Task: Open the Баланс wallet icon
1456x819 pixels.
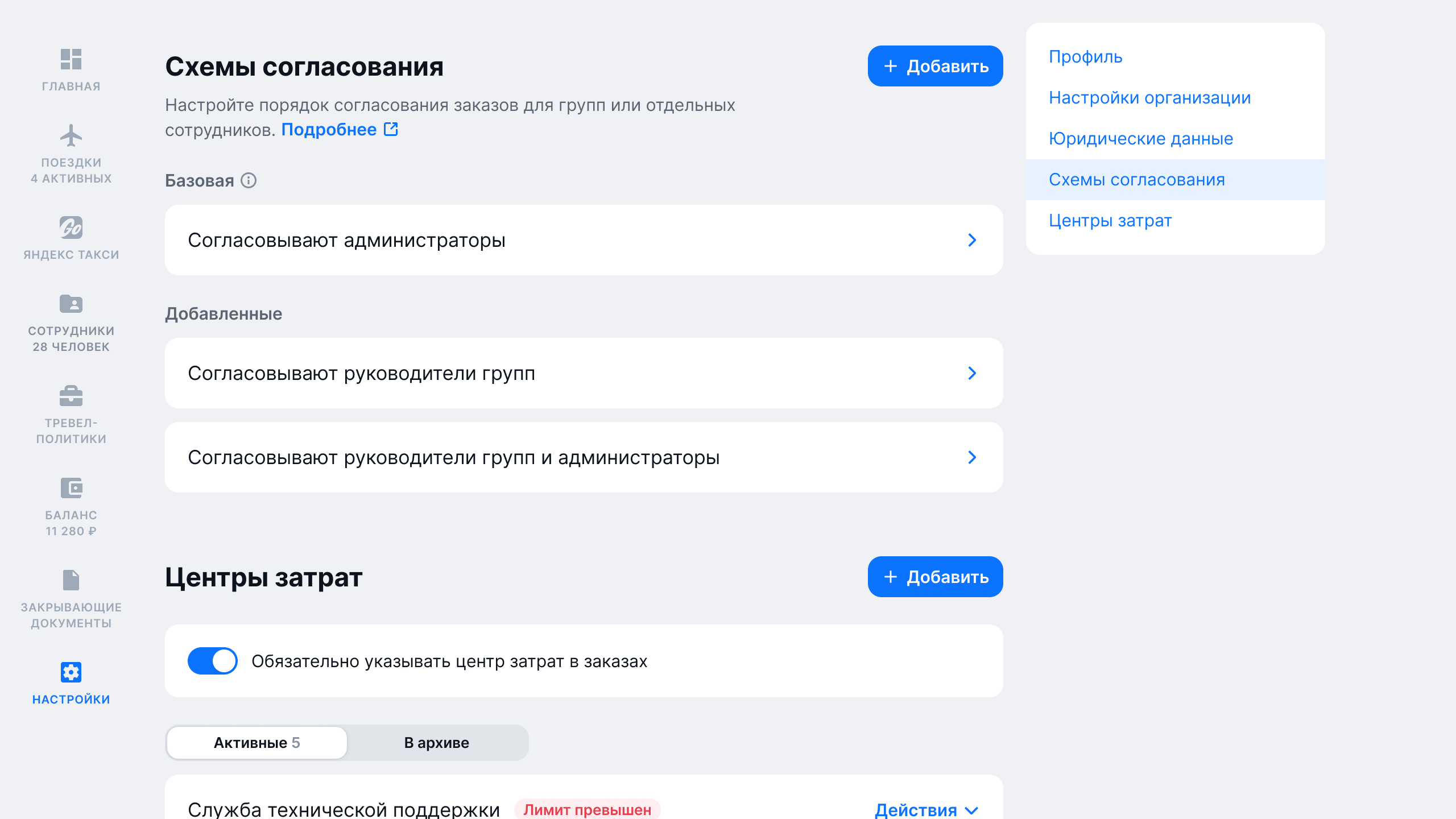Action: pyautogui.click(x=71, y=488)
